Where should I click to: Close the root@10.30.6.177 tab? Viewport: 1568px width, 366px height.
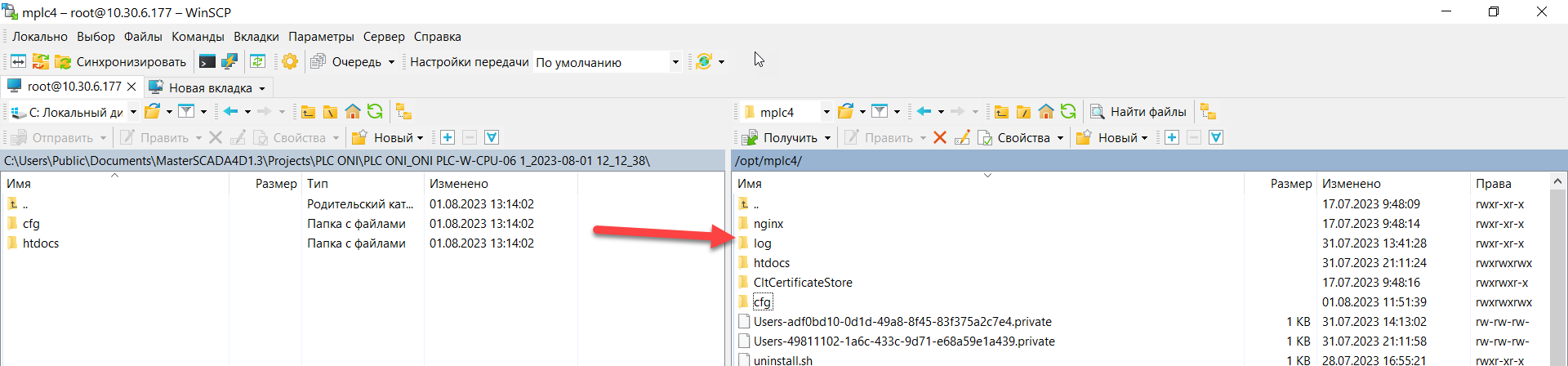click(131, 87)
